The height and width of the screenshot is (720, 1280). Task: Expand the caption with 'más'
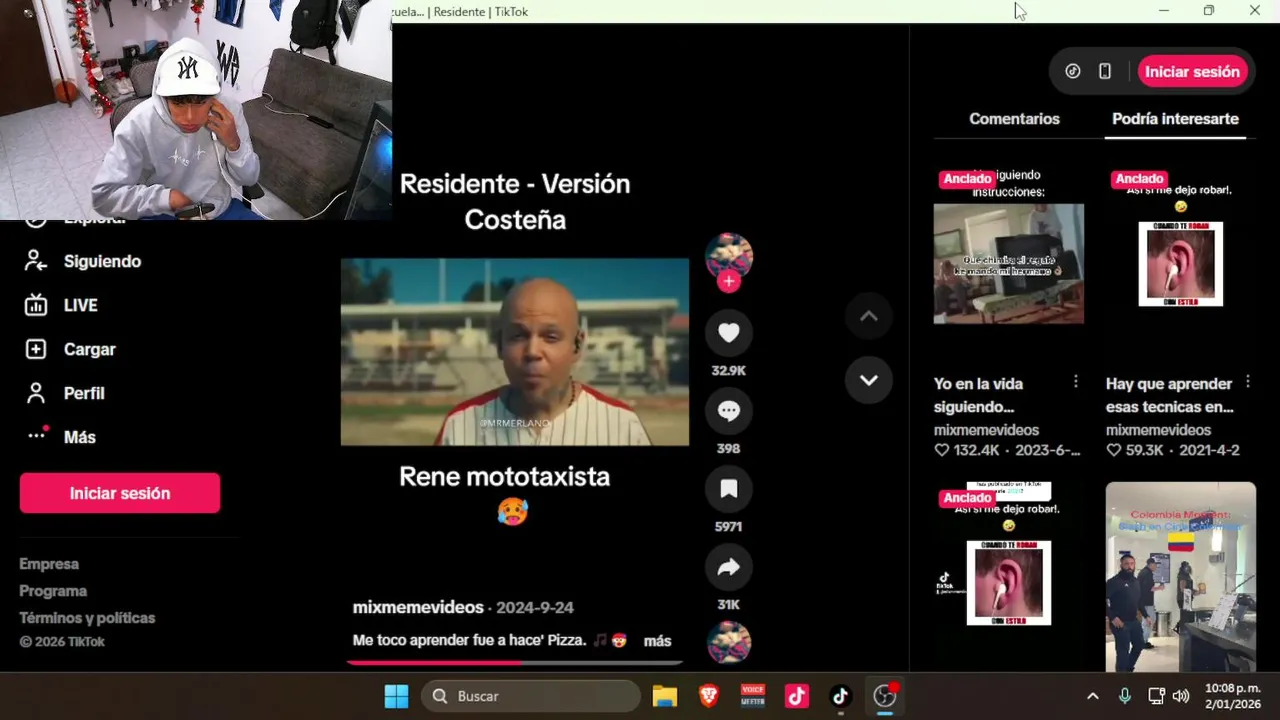[657, 640]
